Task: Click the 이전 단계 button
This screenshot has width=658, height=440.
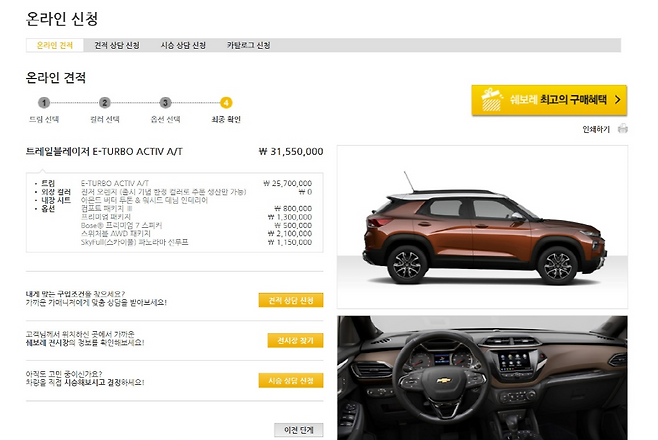Action: pyautogui.click(x=299, y=430)
